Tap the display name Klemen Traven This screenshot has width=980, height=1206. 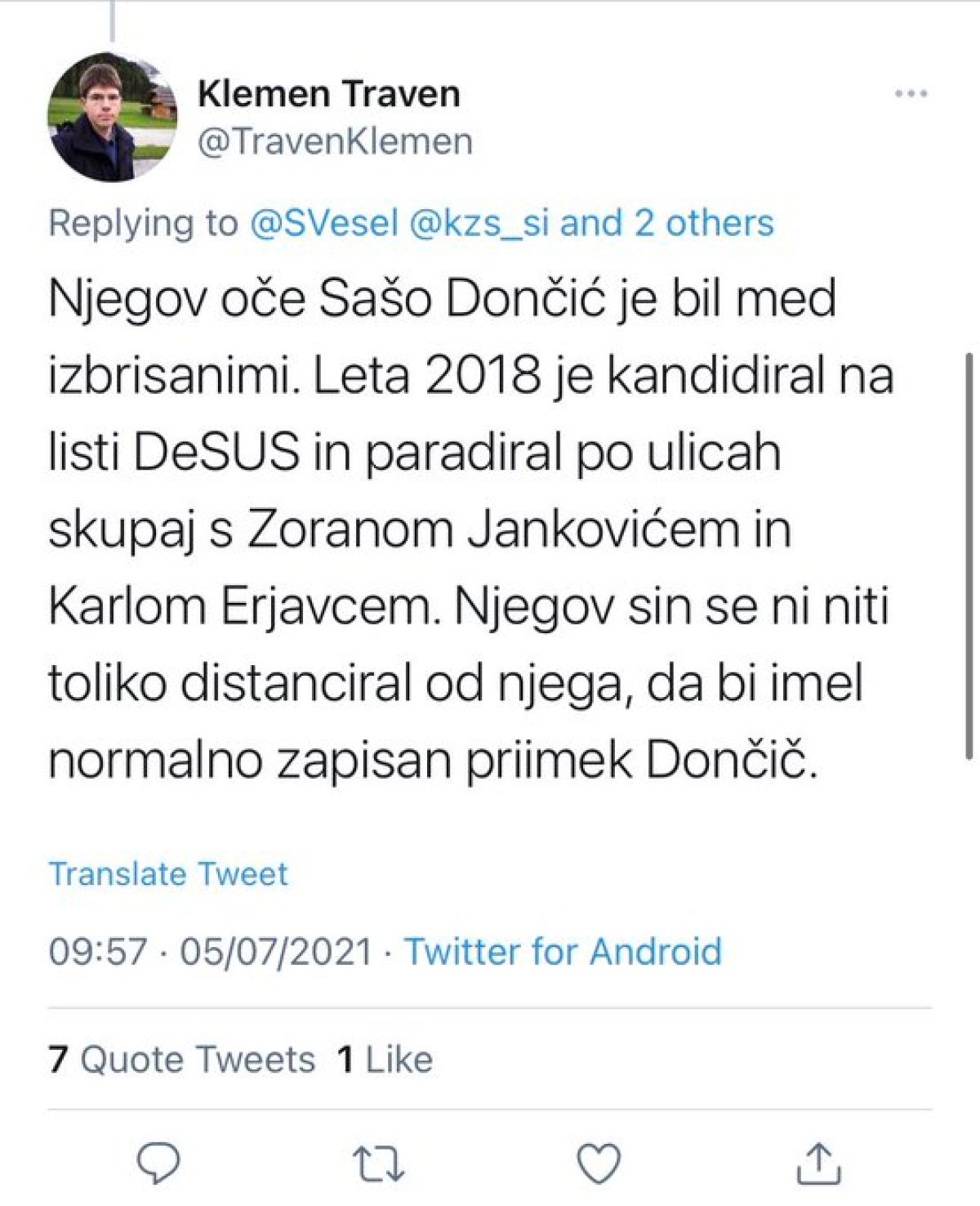pyautogui.click(x=328, y=94)
